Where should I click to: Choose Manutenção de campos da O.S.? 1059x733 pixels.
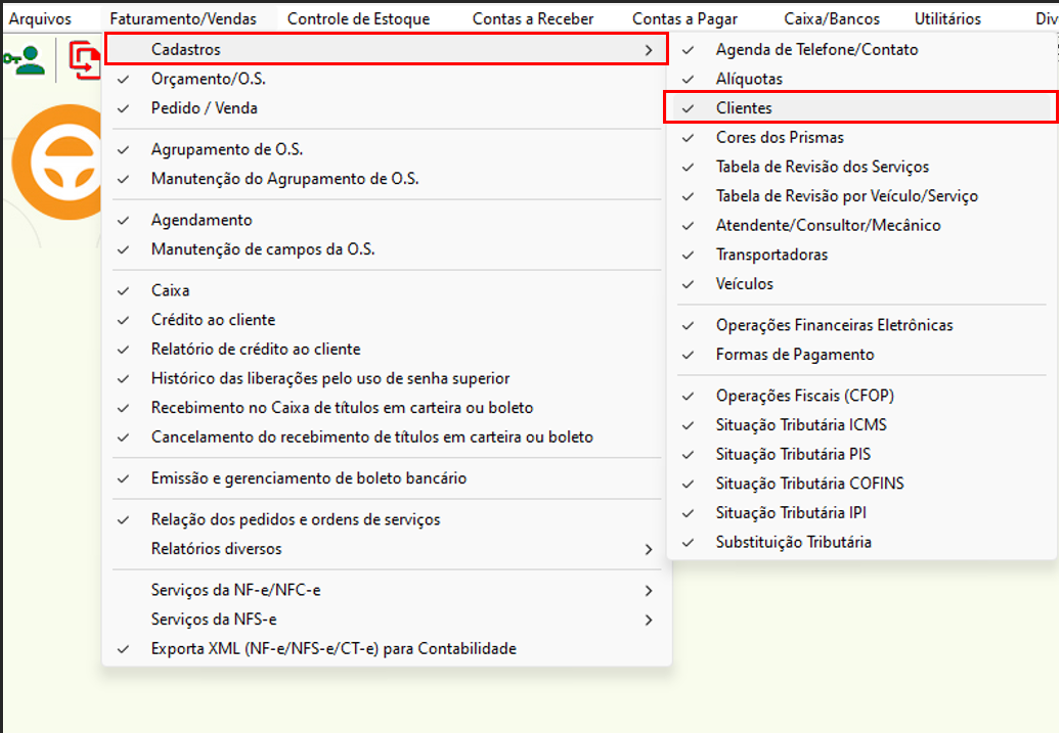pos(386,249)
